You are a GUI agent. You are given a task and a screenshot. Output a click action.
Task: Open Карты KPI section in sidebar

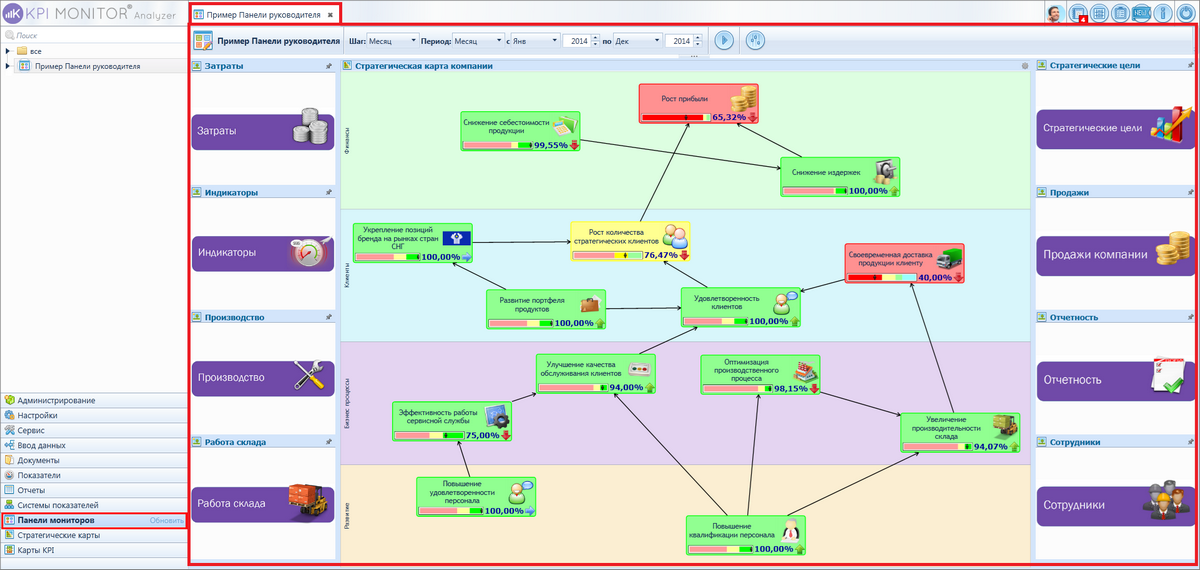[94, 550]
